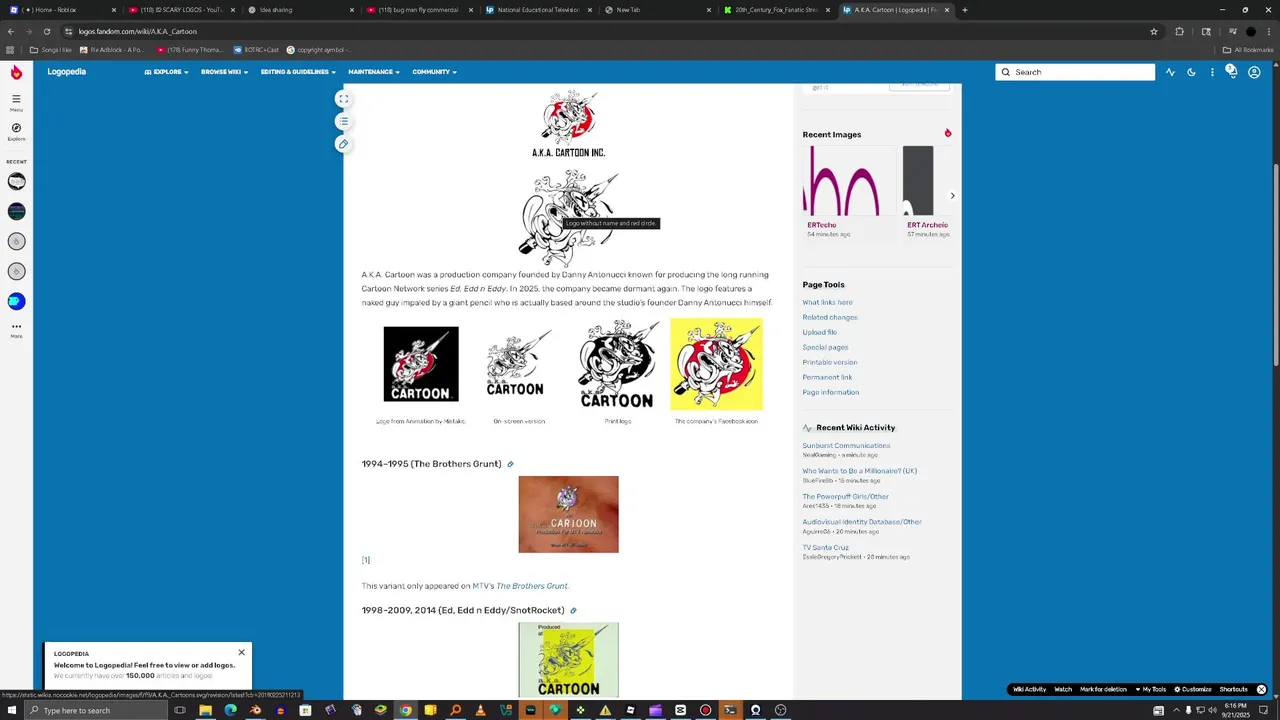Open Sunburst Communications activity entry
Viewport: 1280px width, 720px height.
pyautogui.click(x=846, y=445)
